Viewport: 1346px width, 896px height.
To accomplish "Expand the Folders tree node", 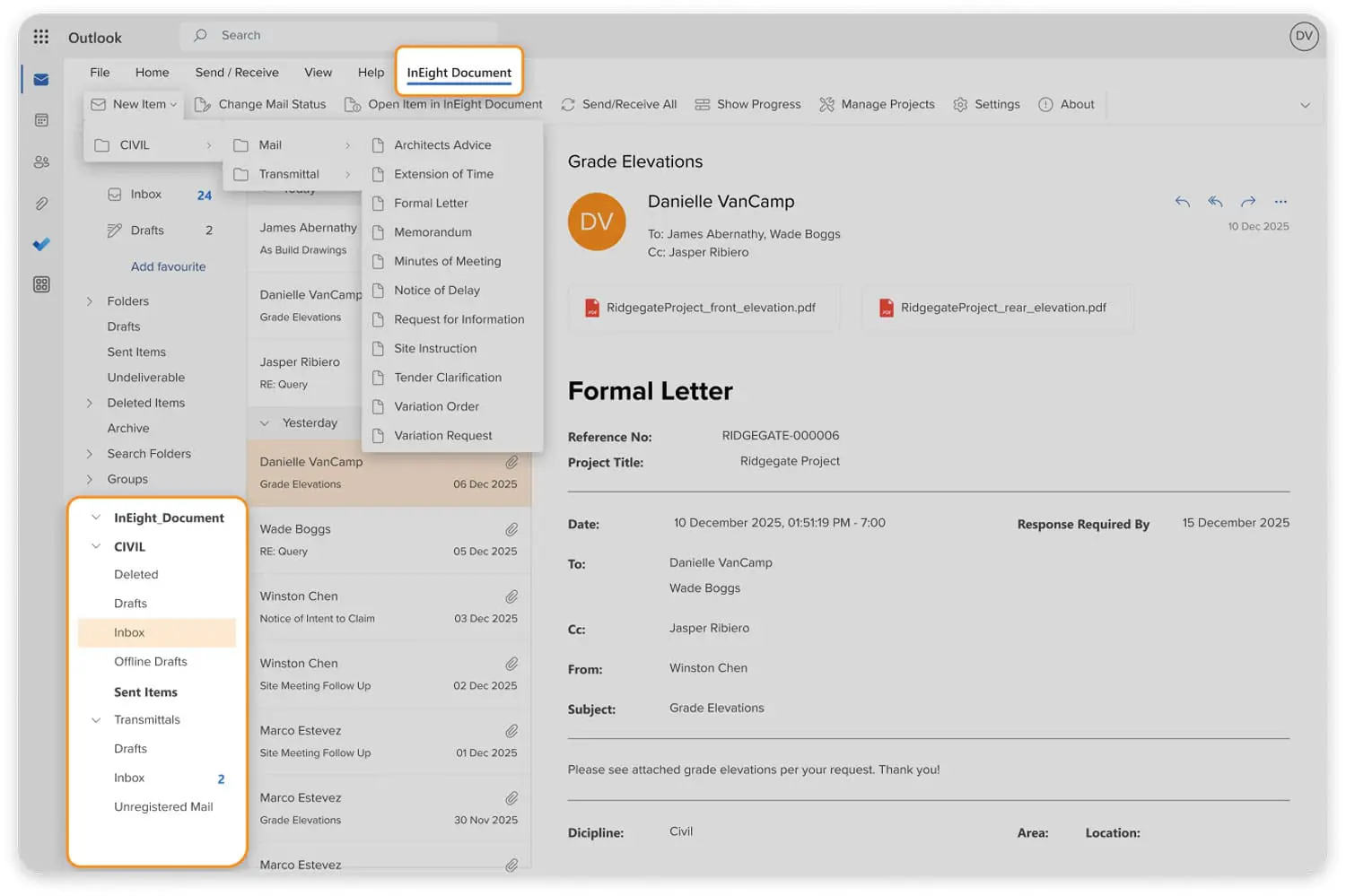I will pyautogui.click(x=90, y=301).
